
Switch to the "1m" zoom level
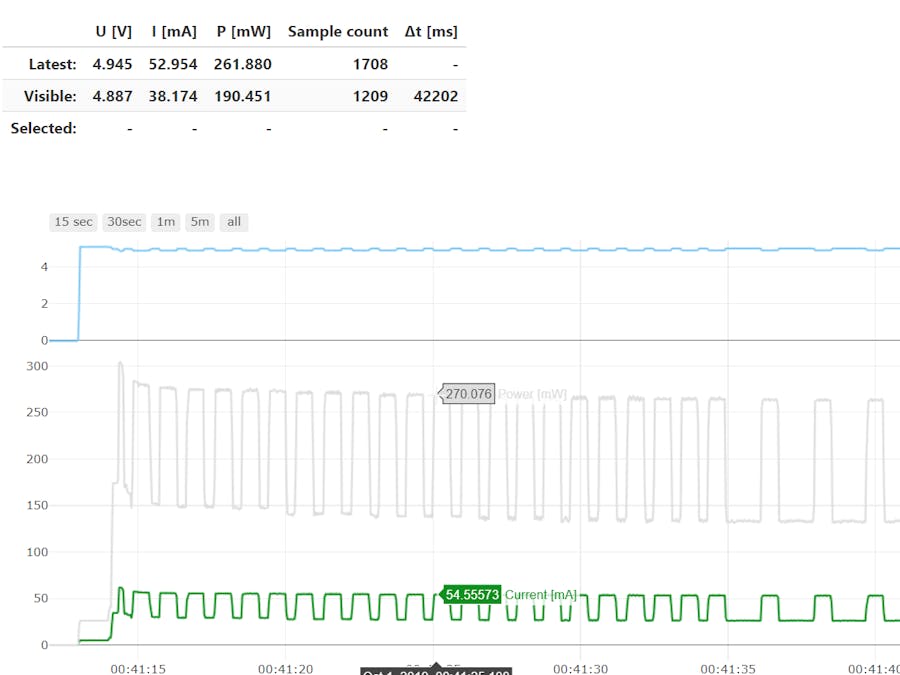coord(165,221)
